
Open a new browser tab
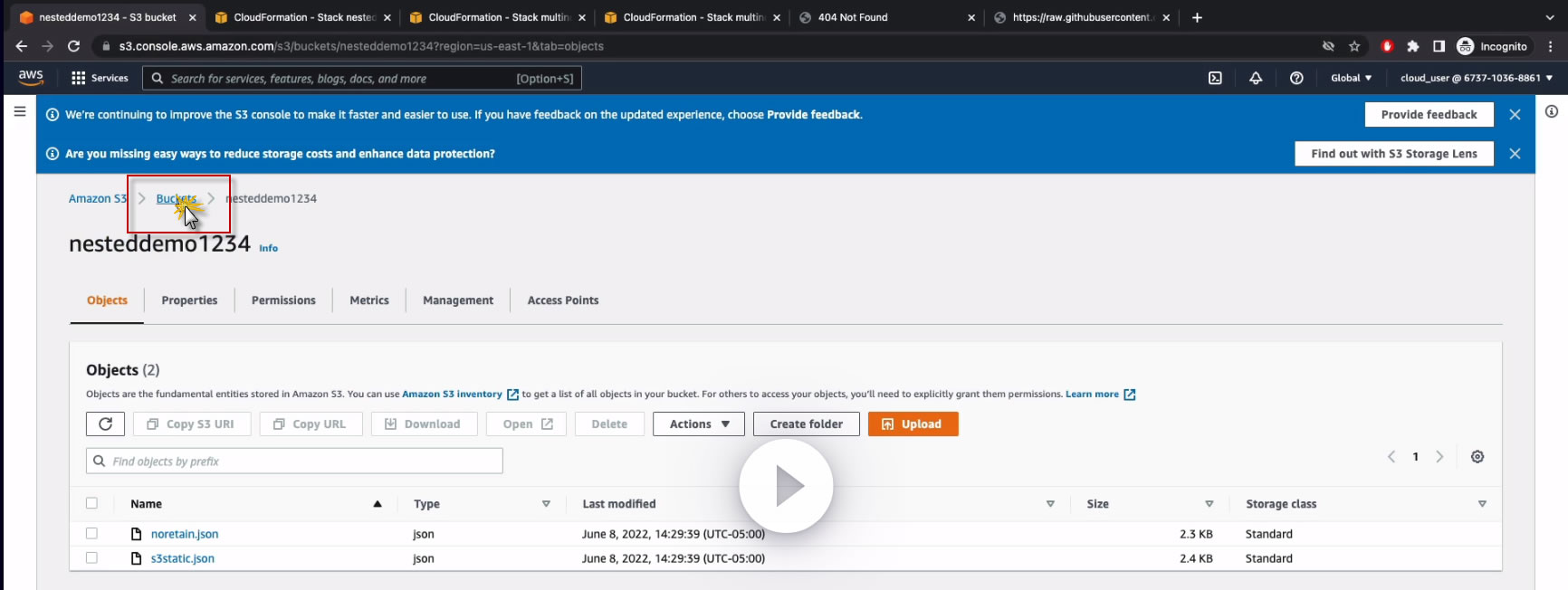1197,17
